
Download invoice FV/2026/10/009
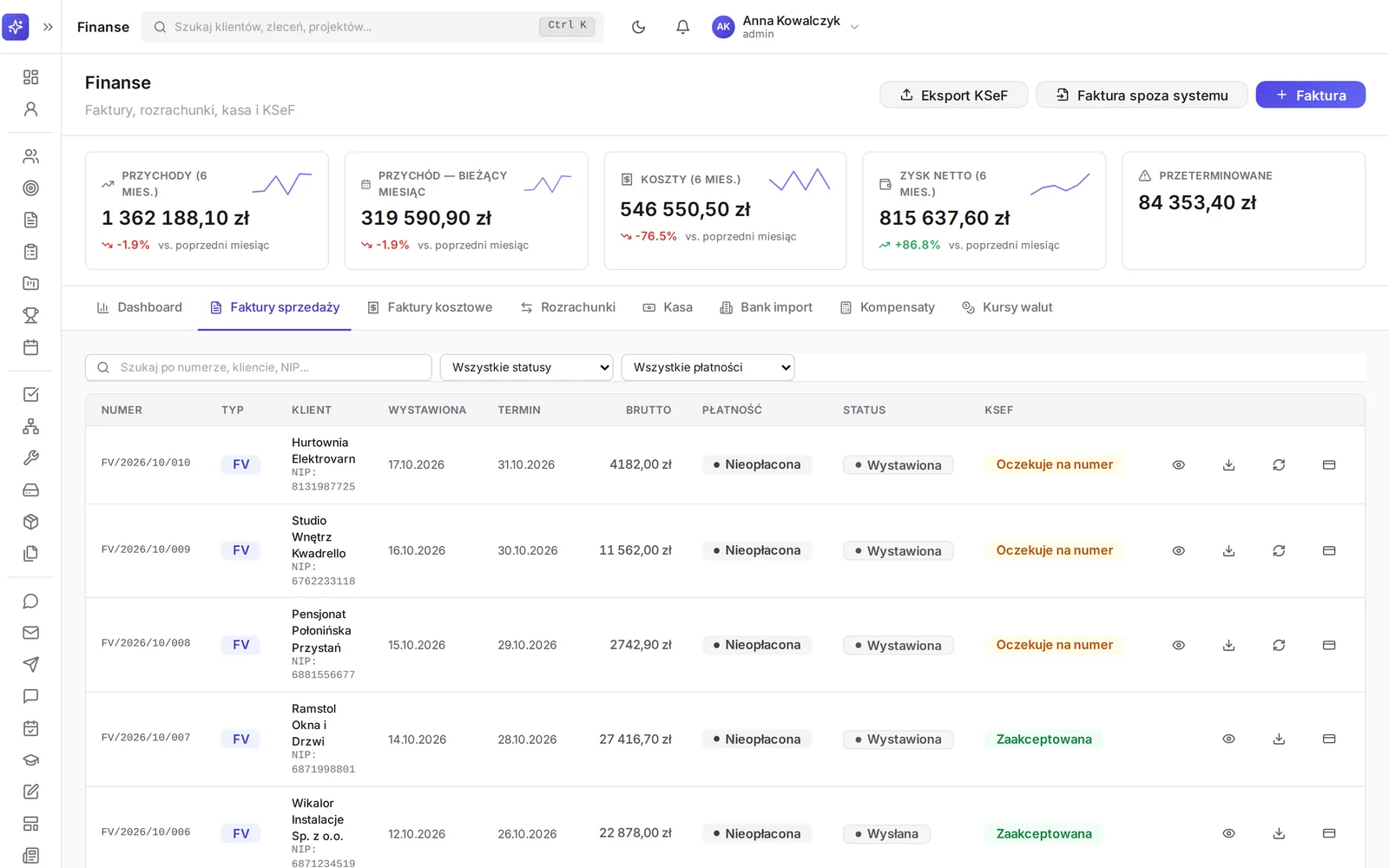(x=1228, y=551)
